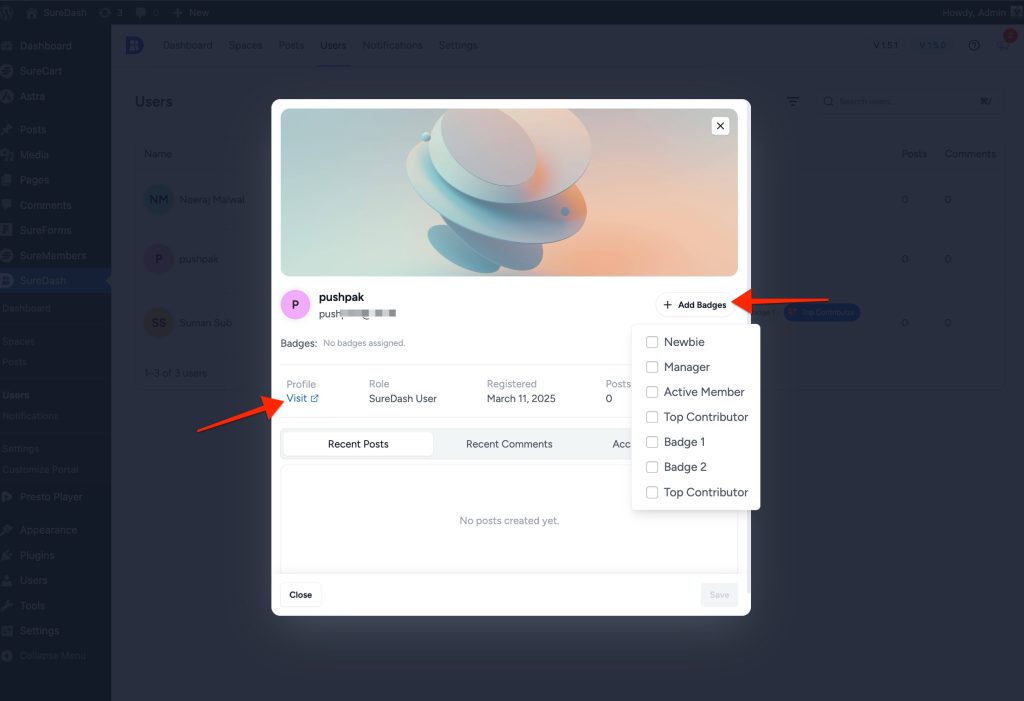Click the filter icon next to user search

793,101
